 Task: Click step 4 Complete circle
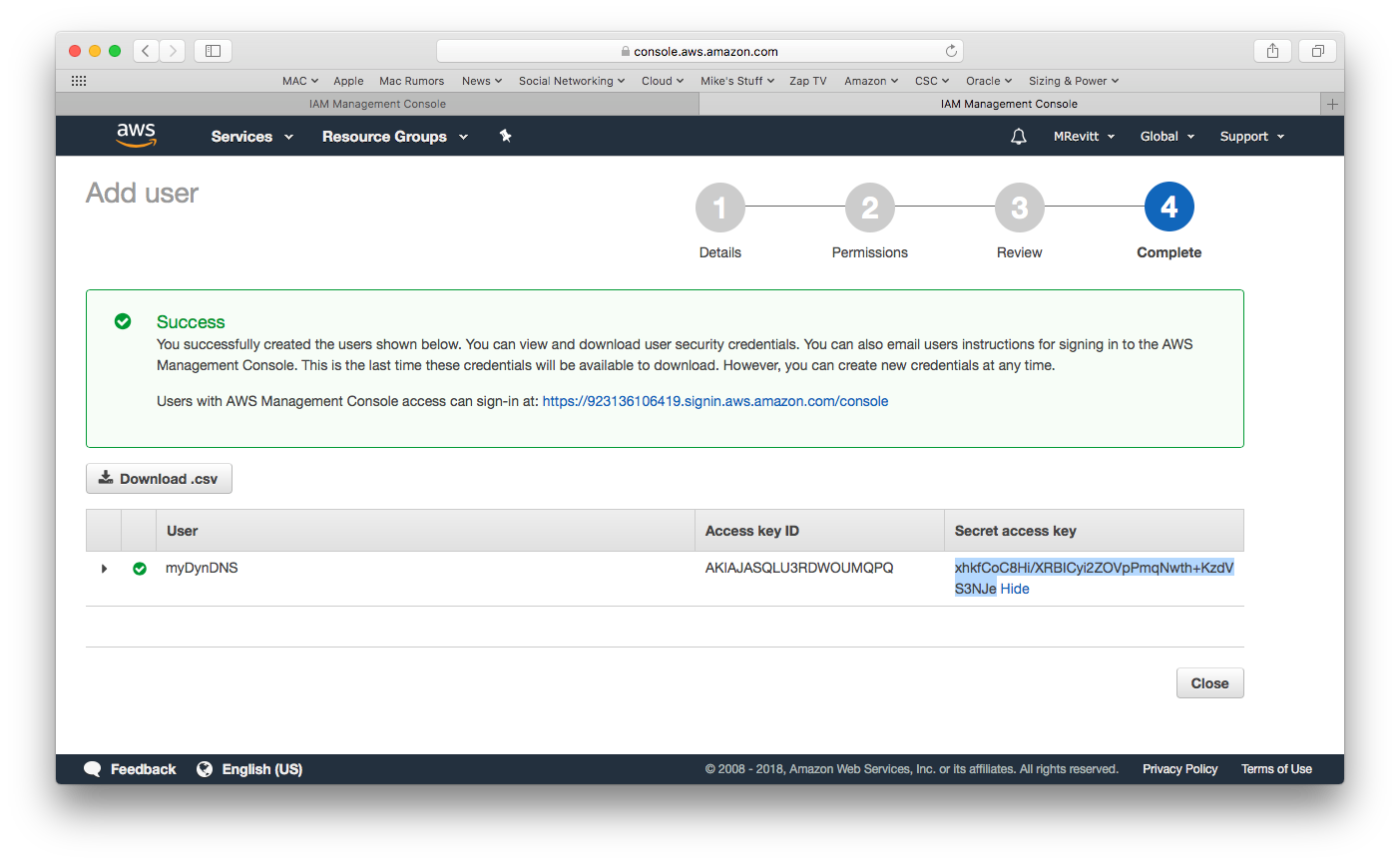click(x=1169, y=207)
